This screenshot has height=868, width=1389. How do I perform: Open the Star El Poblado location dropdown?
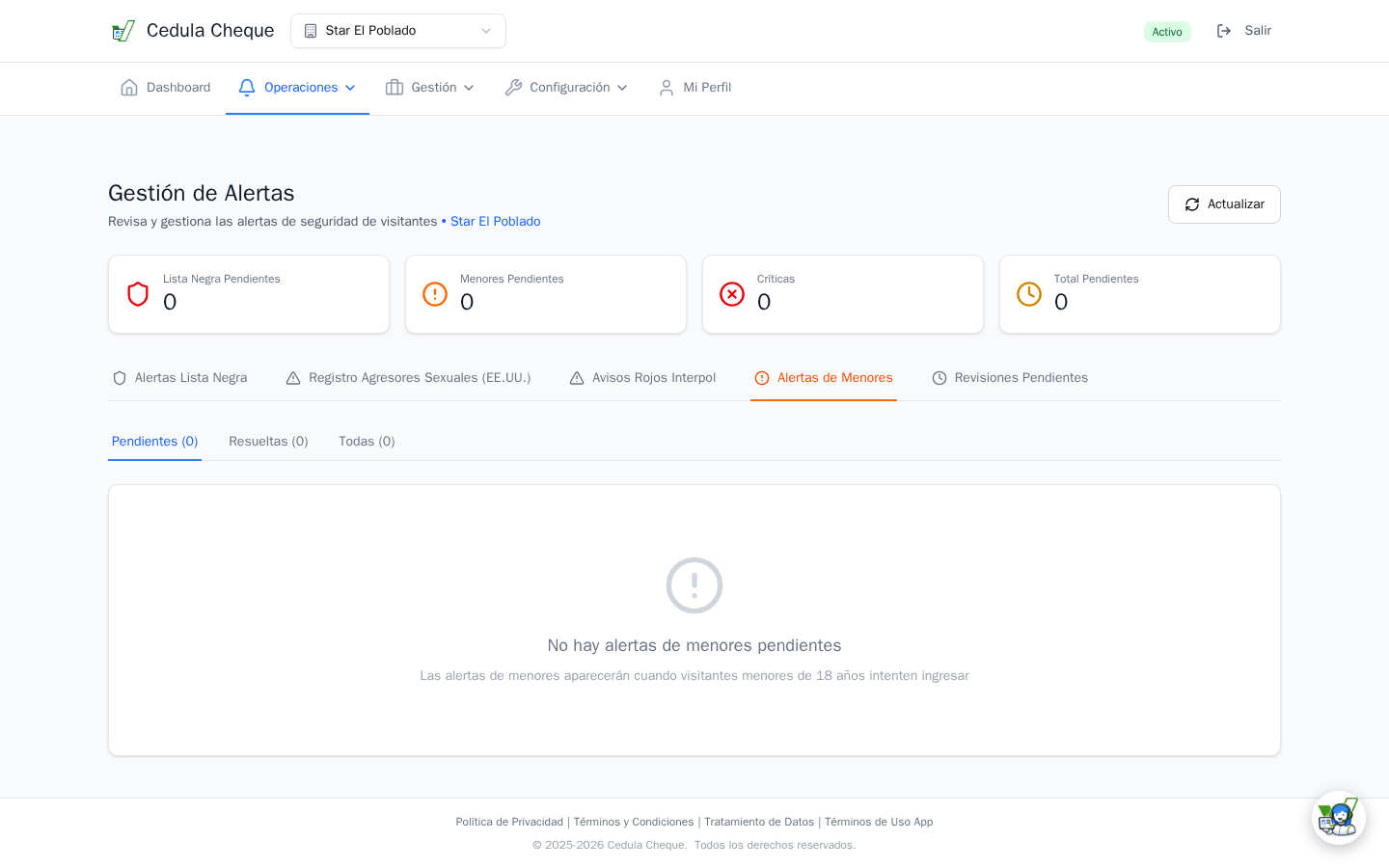[398, 31]
